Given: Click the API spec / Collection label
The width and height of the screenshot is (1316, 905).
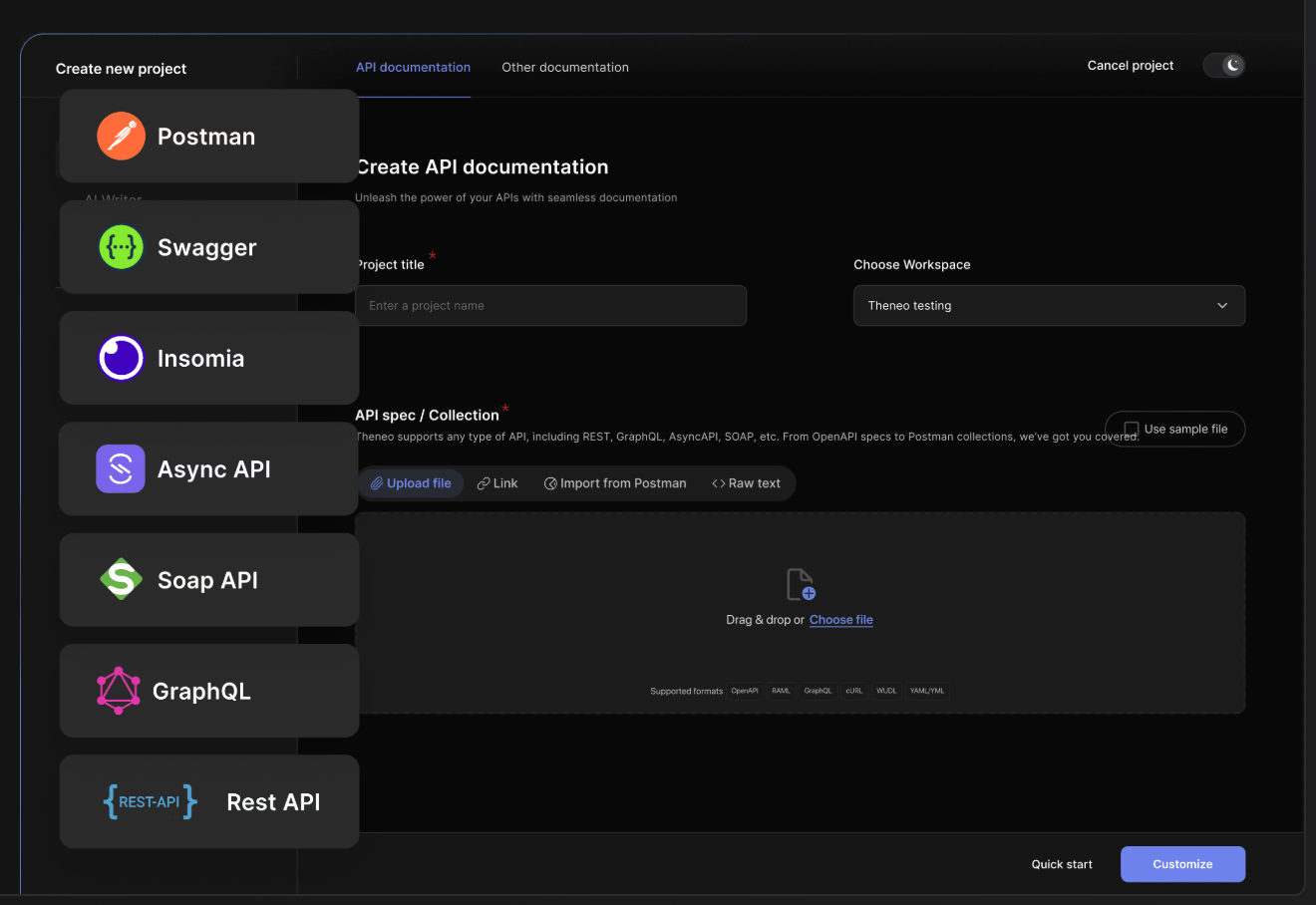Looking at the screenshot, I should click(427, 415).
